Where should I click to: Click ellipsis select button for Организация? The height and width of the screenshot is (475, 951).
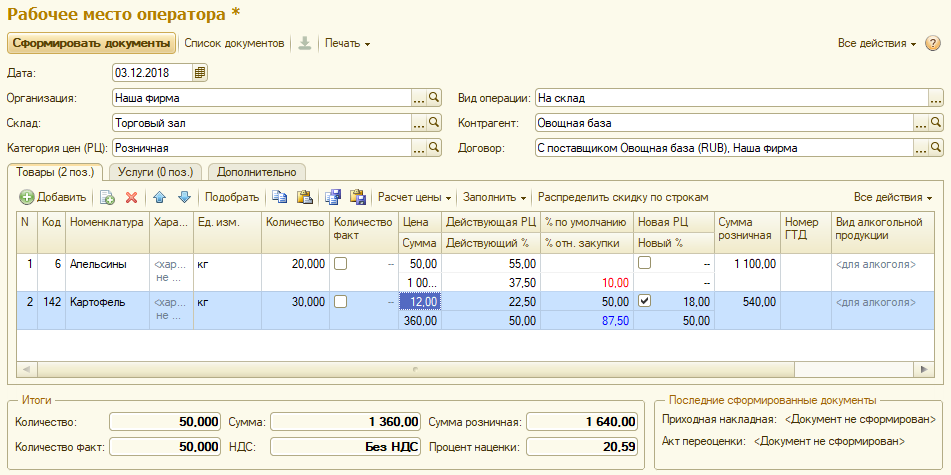419,98
